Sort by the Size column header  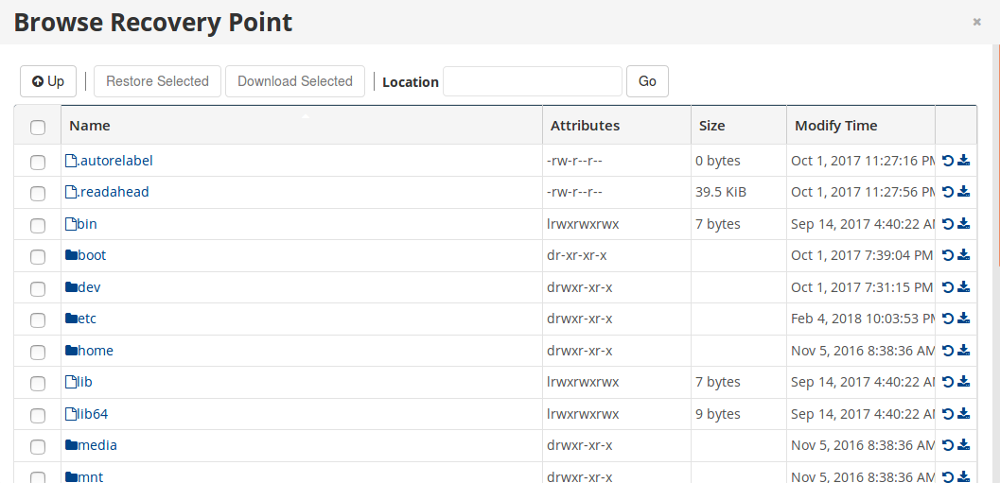coord(712,126)
